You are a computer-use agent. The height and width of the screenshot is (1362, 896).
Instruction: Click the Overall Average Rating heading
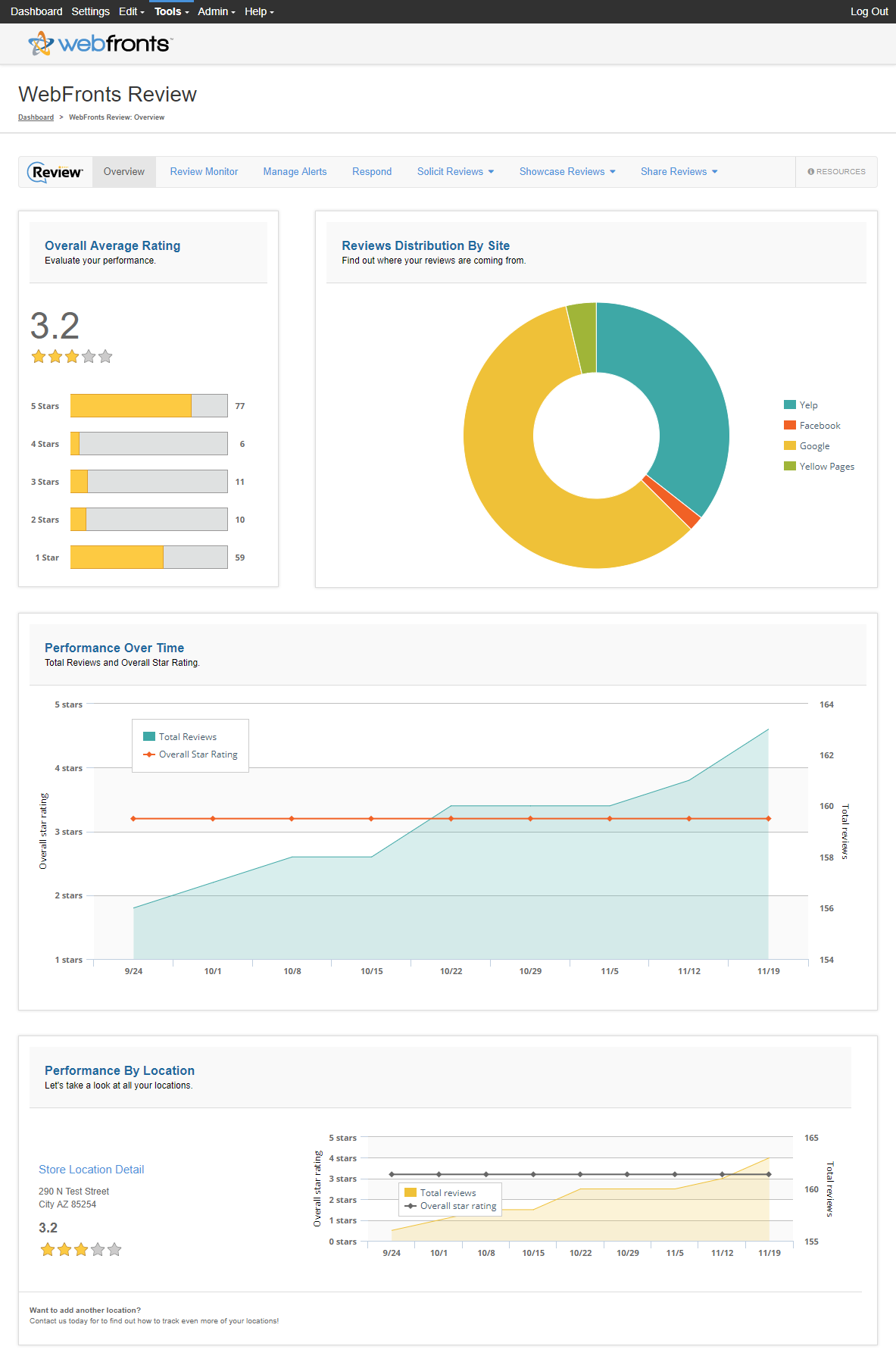coord(113,245)
